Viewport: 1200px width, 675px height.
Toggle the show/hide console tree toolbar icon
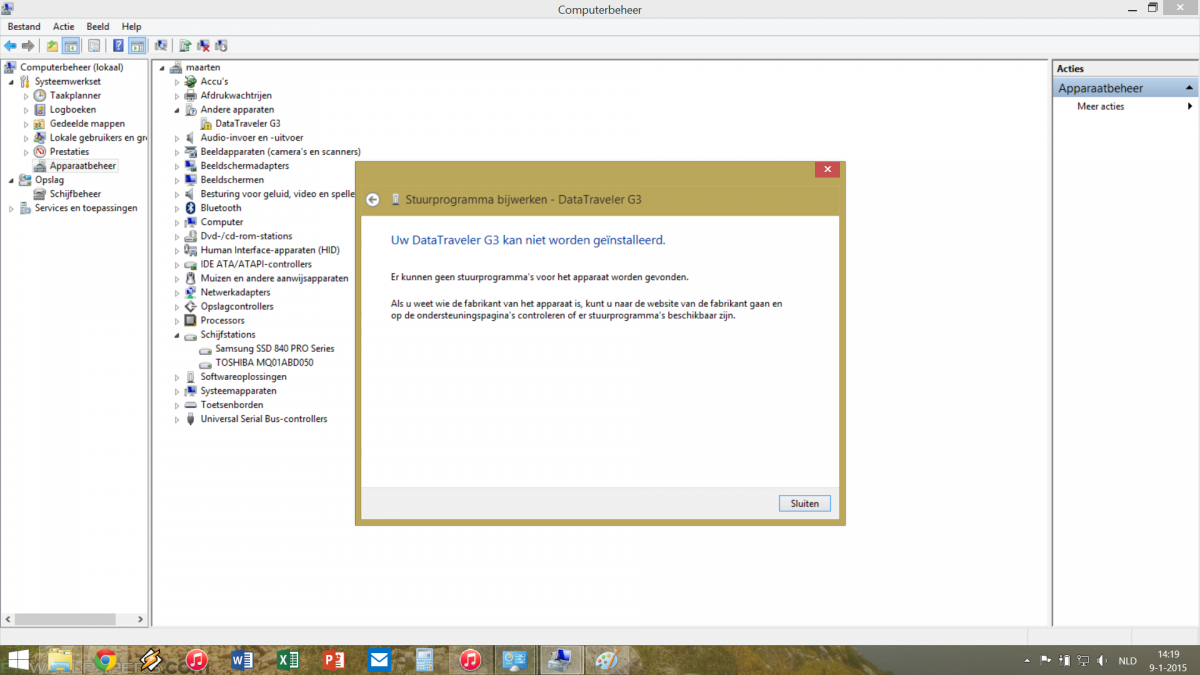71,45
